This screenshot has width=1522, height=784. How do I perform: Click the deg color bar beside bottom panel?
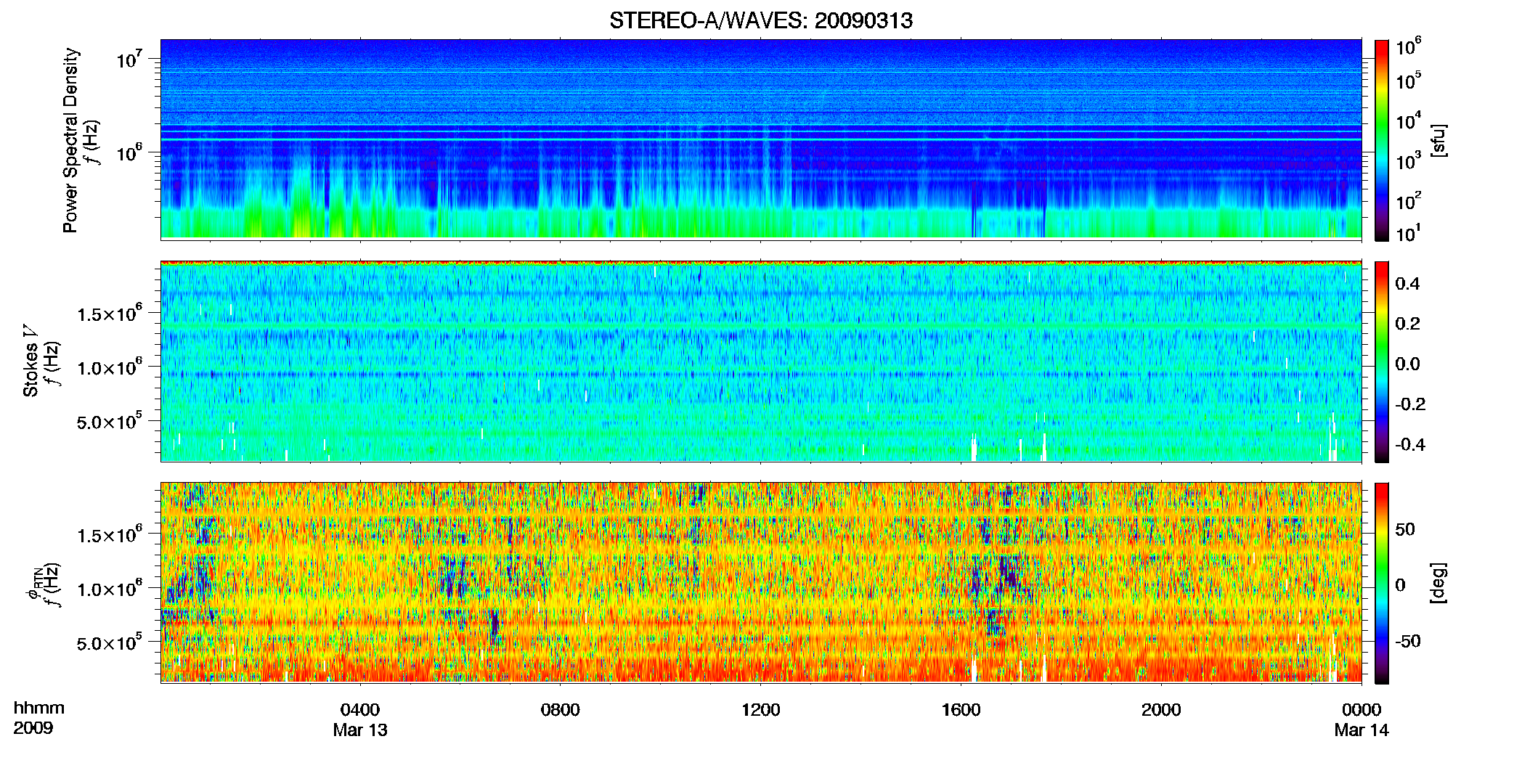tap(1382, 583)
